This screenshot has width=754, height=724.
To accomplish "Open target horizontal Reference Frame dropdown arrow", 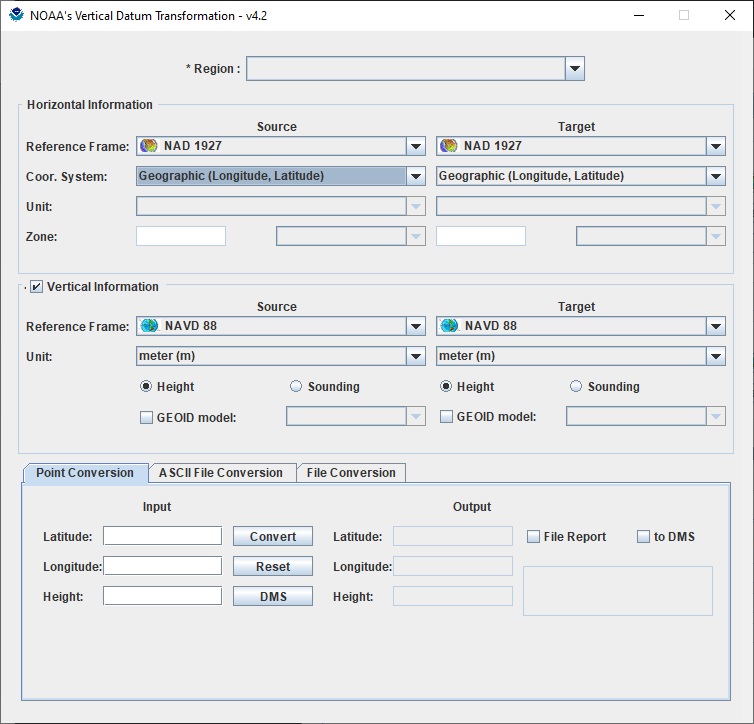I will pyautogui.click(x=716, y=146).
